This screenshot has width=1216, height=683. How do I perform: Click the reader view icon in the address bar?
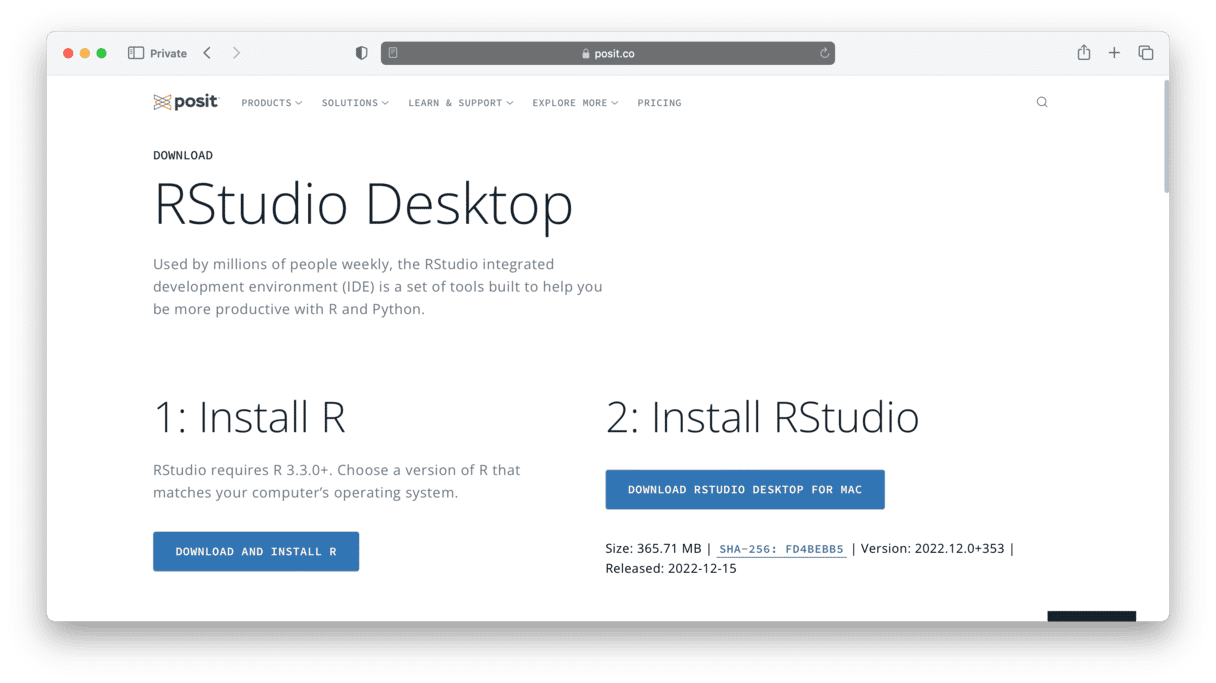point(393,53)
